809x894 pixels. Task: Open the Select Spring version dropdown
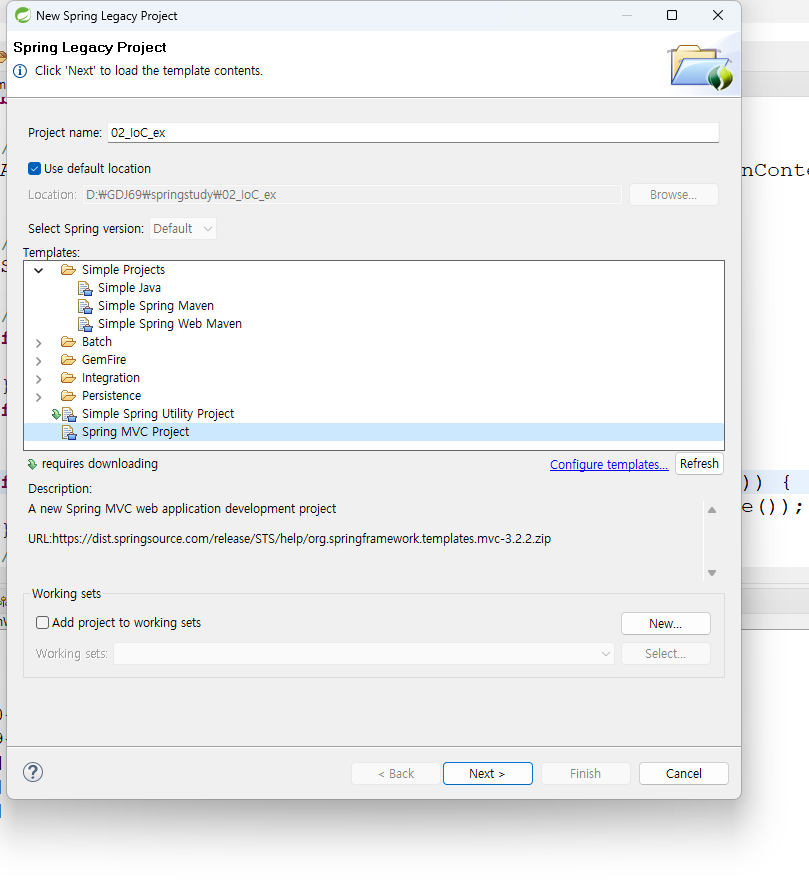click(183, 229)
